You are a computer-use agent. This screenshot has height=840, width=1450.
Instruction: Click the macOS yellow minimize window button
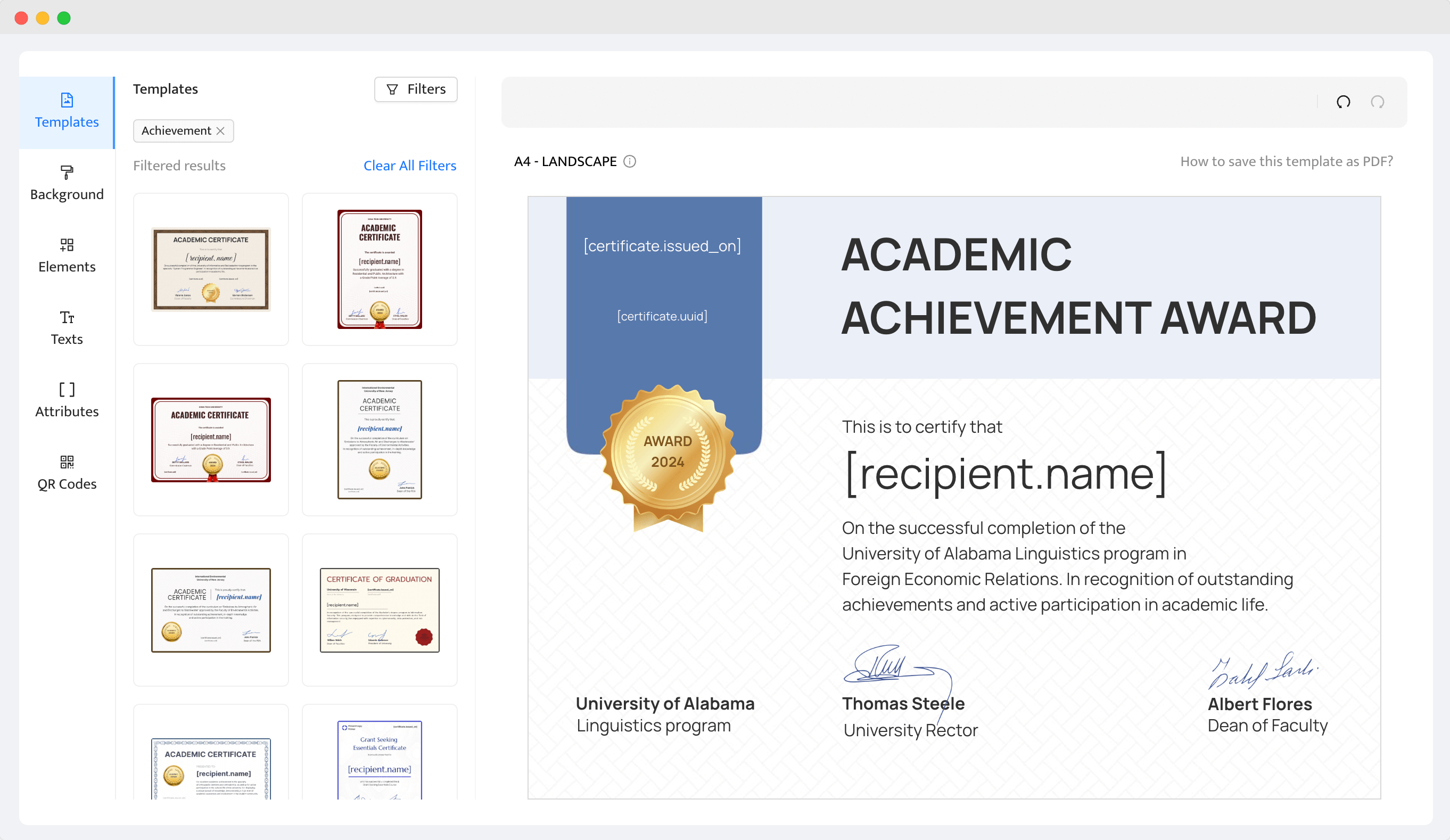click(x=43, y=18)
